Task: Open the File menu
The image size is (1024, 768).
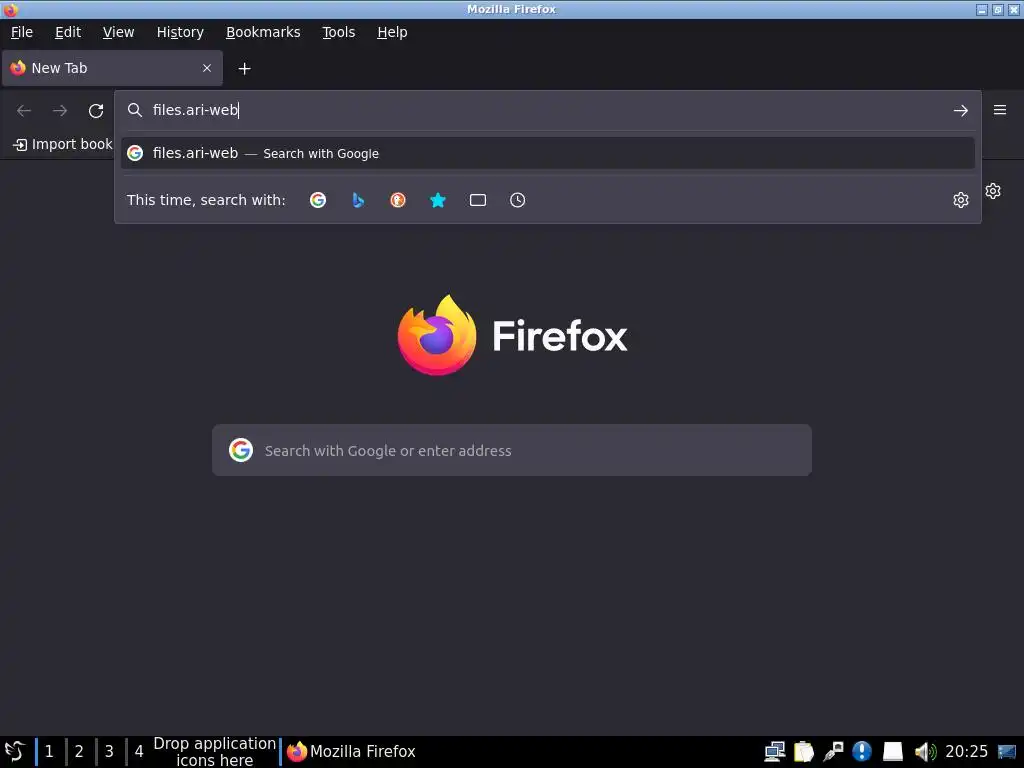Action: click(22, 32)
